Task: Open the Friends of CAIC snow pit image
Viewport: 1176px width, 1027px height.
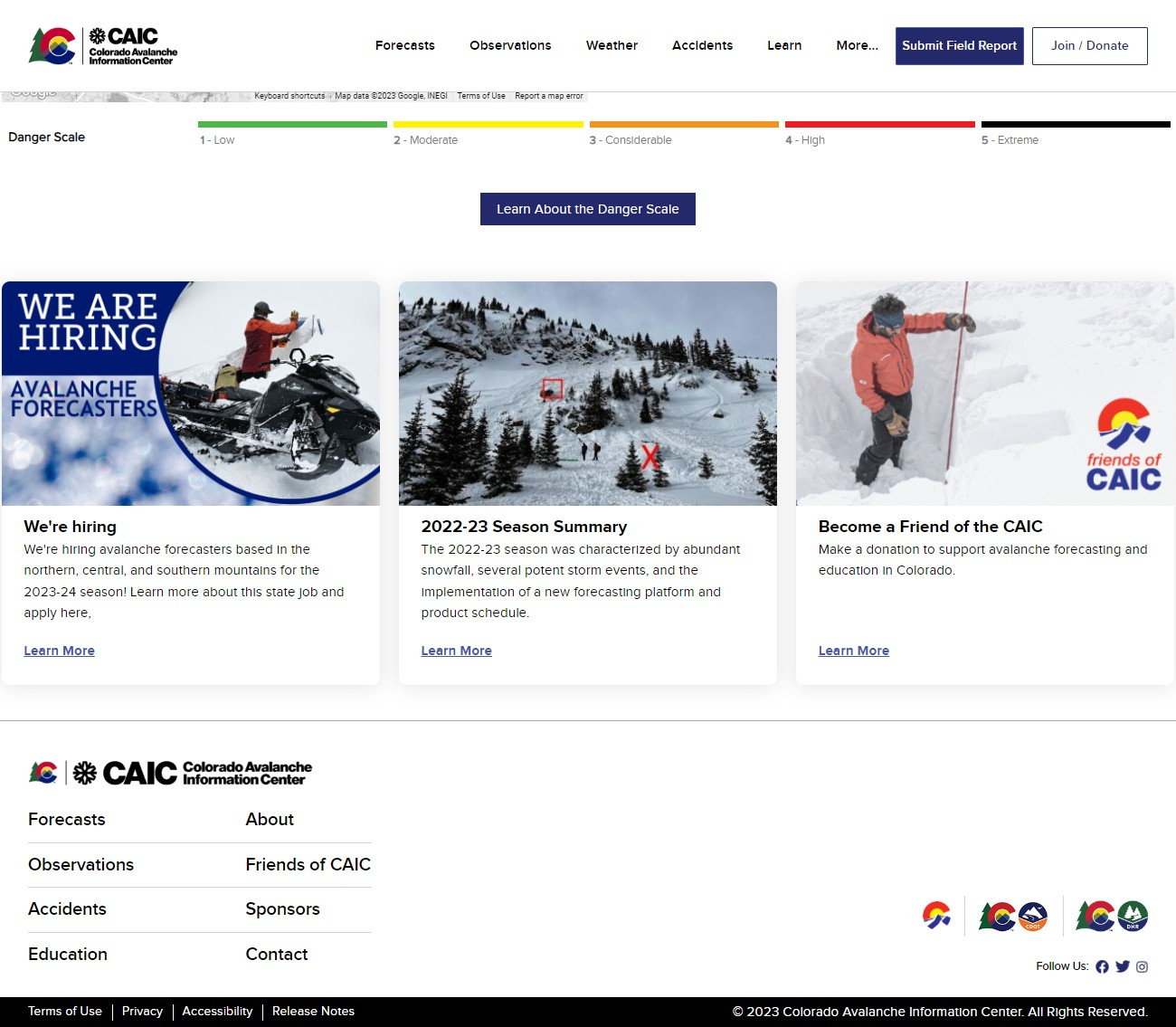Action: 985,394
